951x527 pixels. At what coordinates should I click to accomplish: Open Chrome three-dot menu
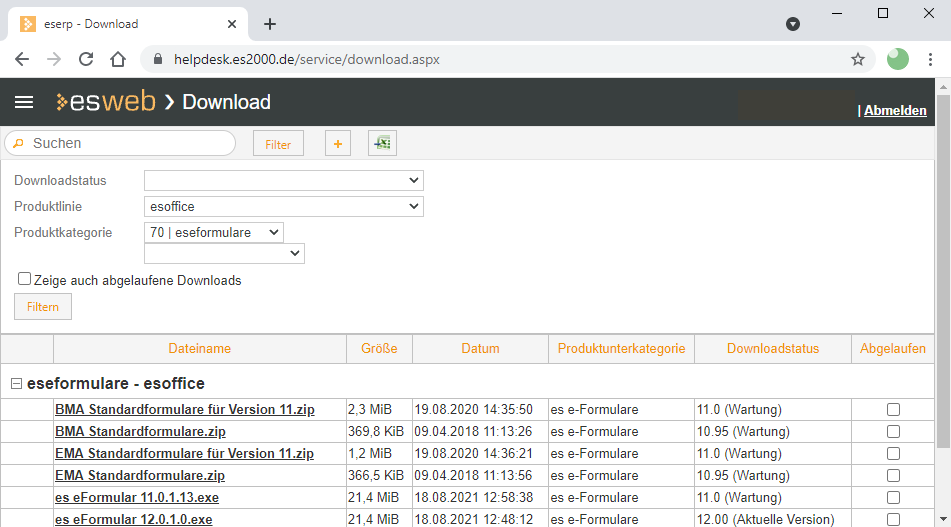[x=930, y=59]
